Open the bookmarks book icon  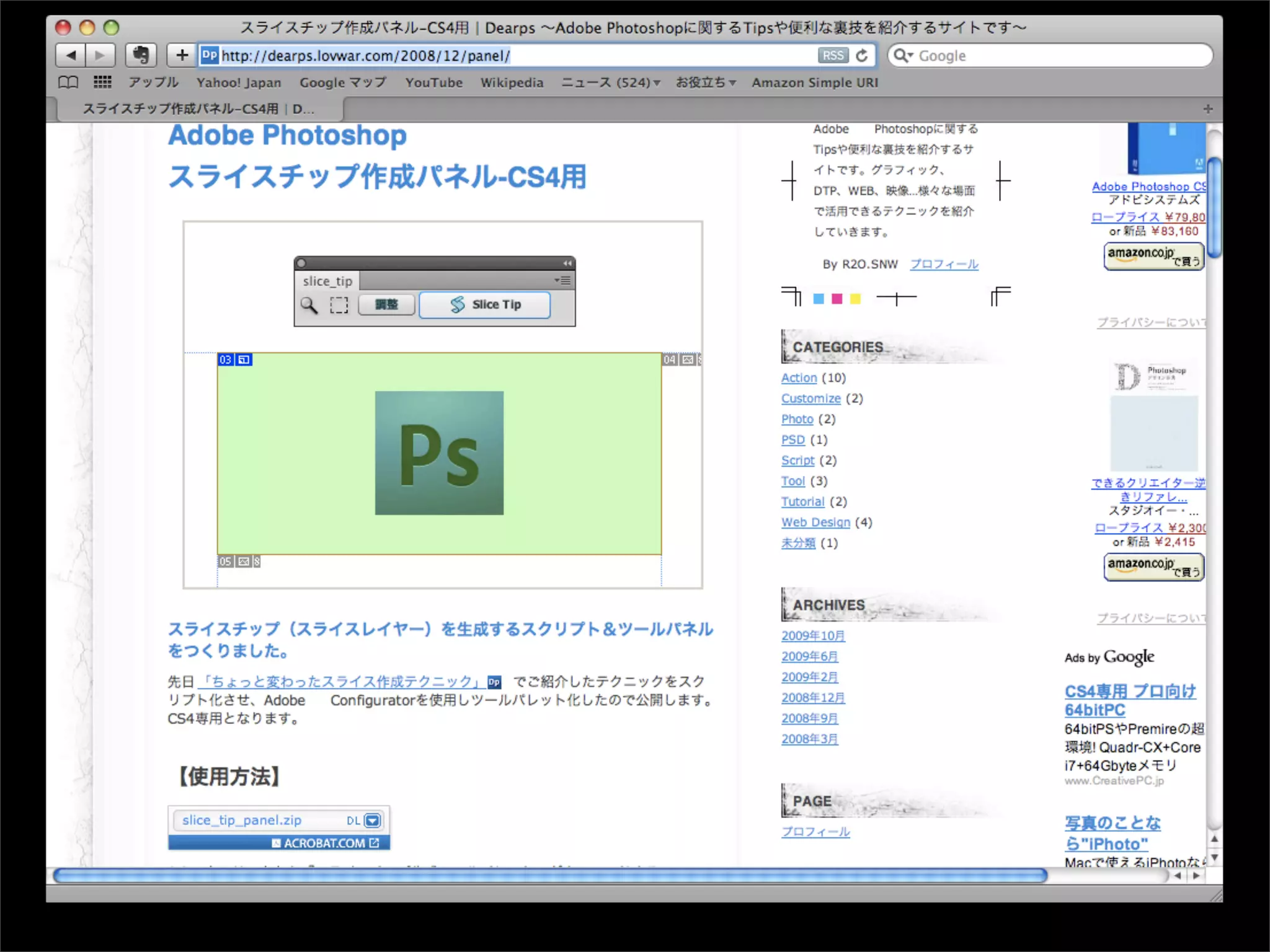pos(68,82)
